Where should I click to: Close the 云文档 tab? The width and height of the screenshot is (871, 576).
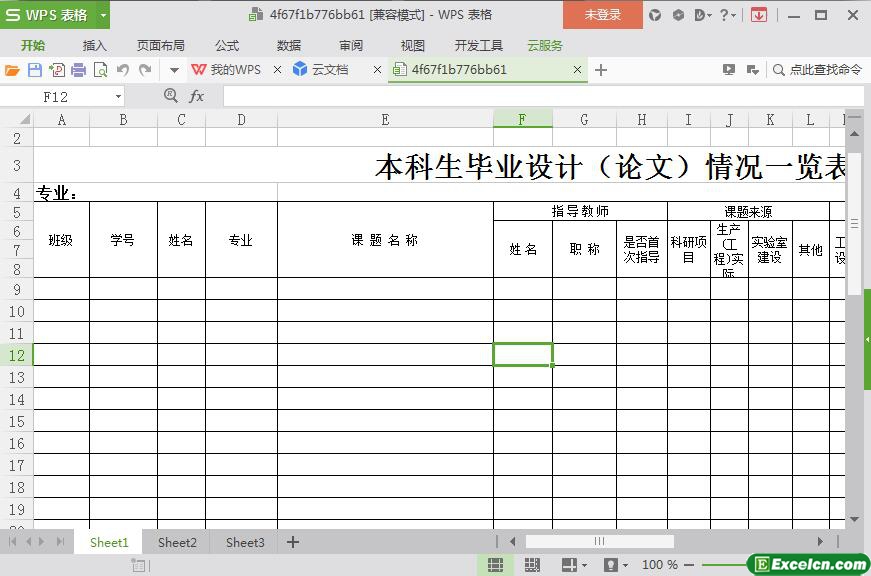pos(377,69)
